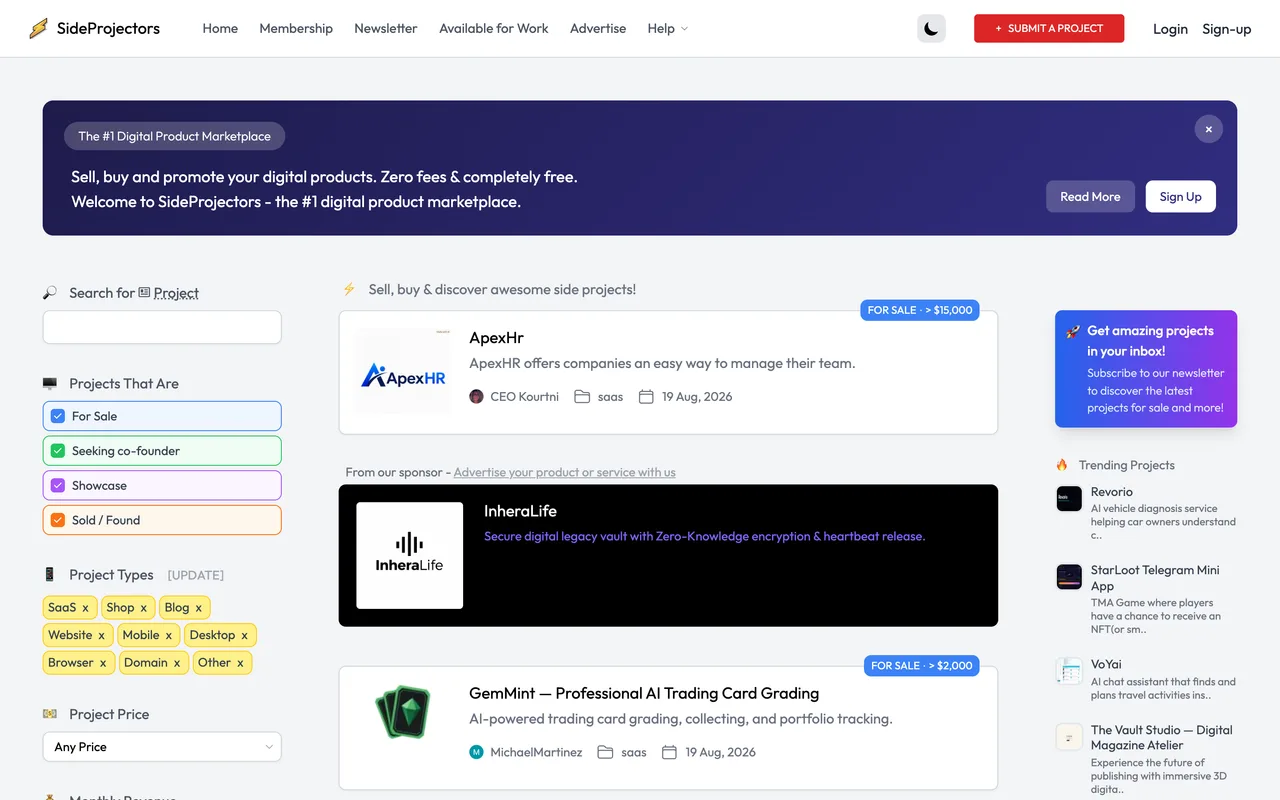1280x800 pixels.
Task: Close the marketplace banner
Action: tap(1208, 129)
